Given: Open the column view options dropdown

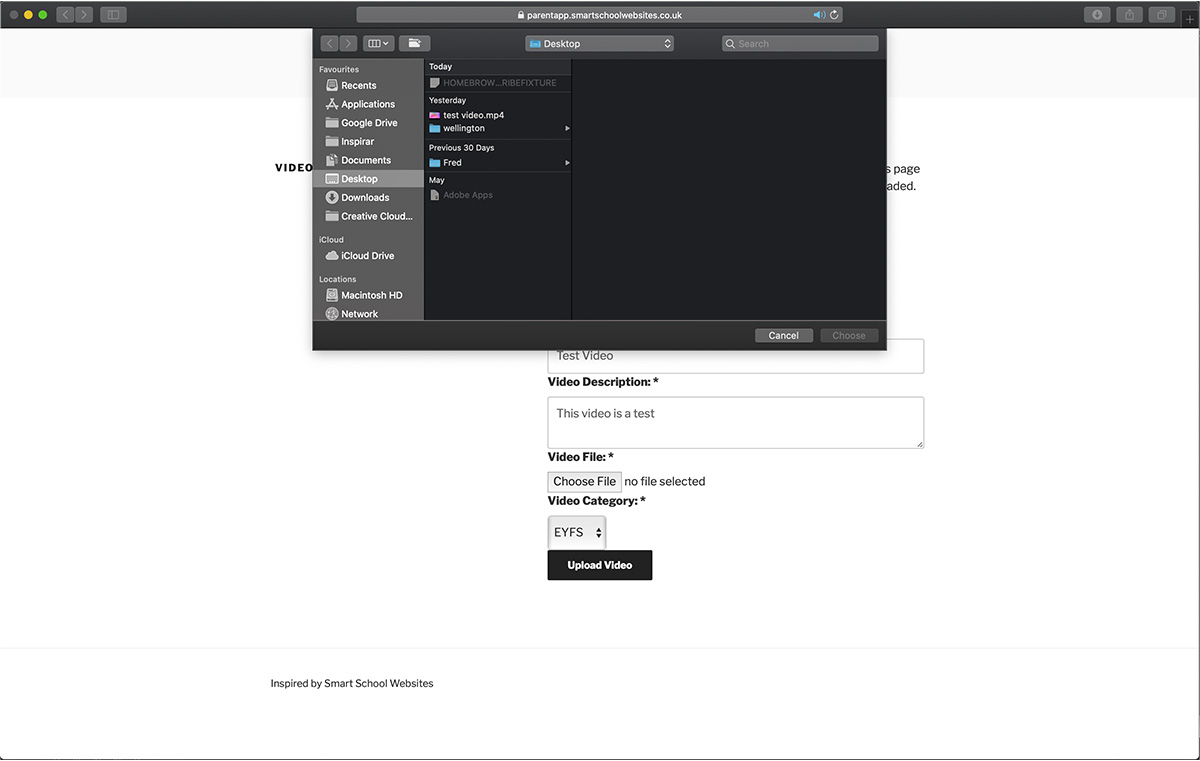Looking at the screenshot, I should [x=378, y=43].
